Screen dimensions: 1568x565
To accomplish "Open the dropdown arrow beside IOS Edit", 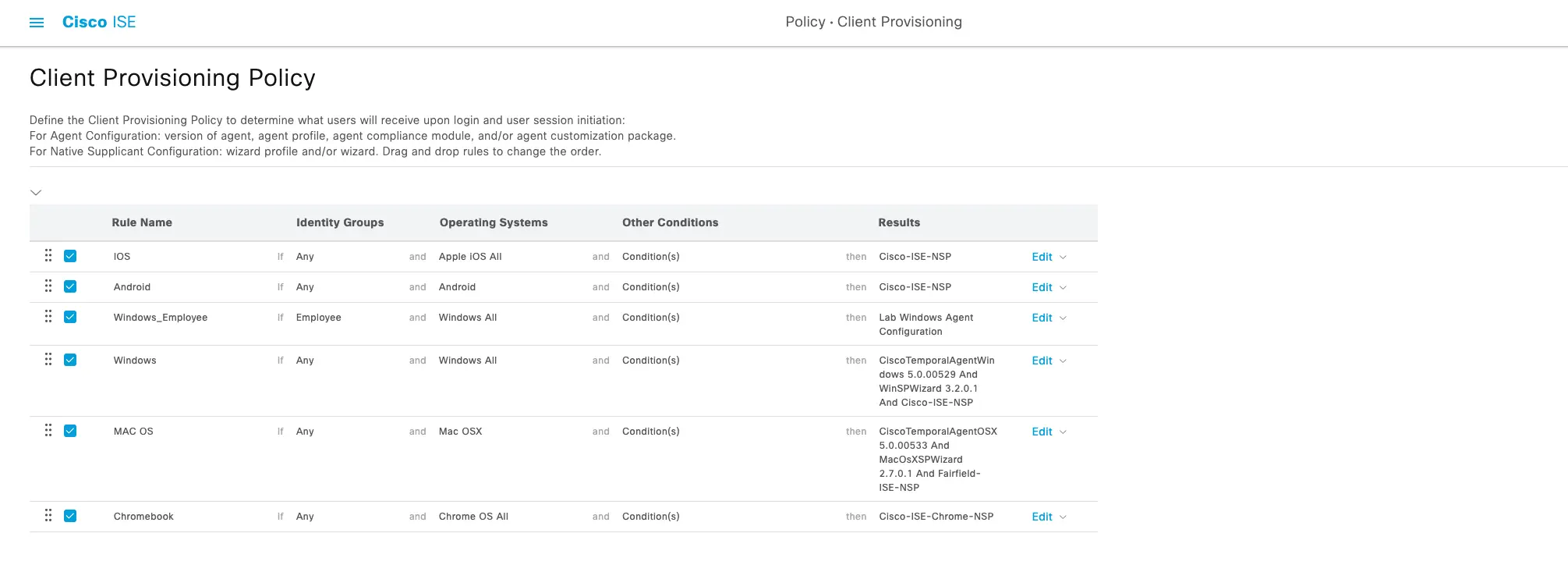I will tap(1063, 258).
